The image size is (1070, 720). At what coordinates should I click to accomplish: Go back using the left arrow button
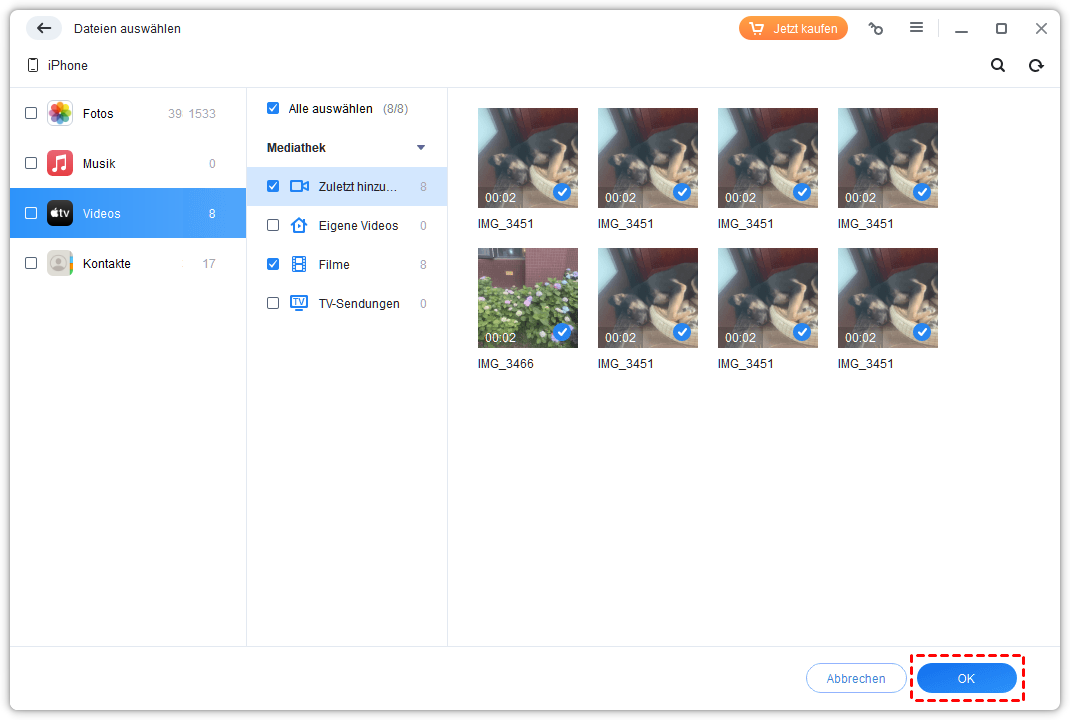44,28
